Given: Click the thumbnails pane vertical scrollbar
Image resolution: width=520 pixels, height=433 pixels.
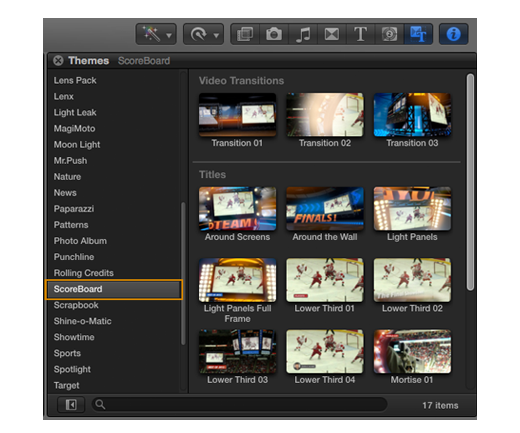Looking at the screenshot, I should point(470,182).
